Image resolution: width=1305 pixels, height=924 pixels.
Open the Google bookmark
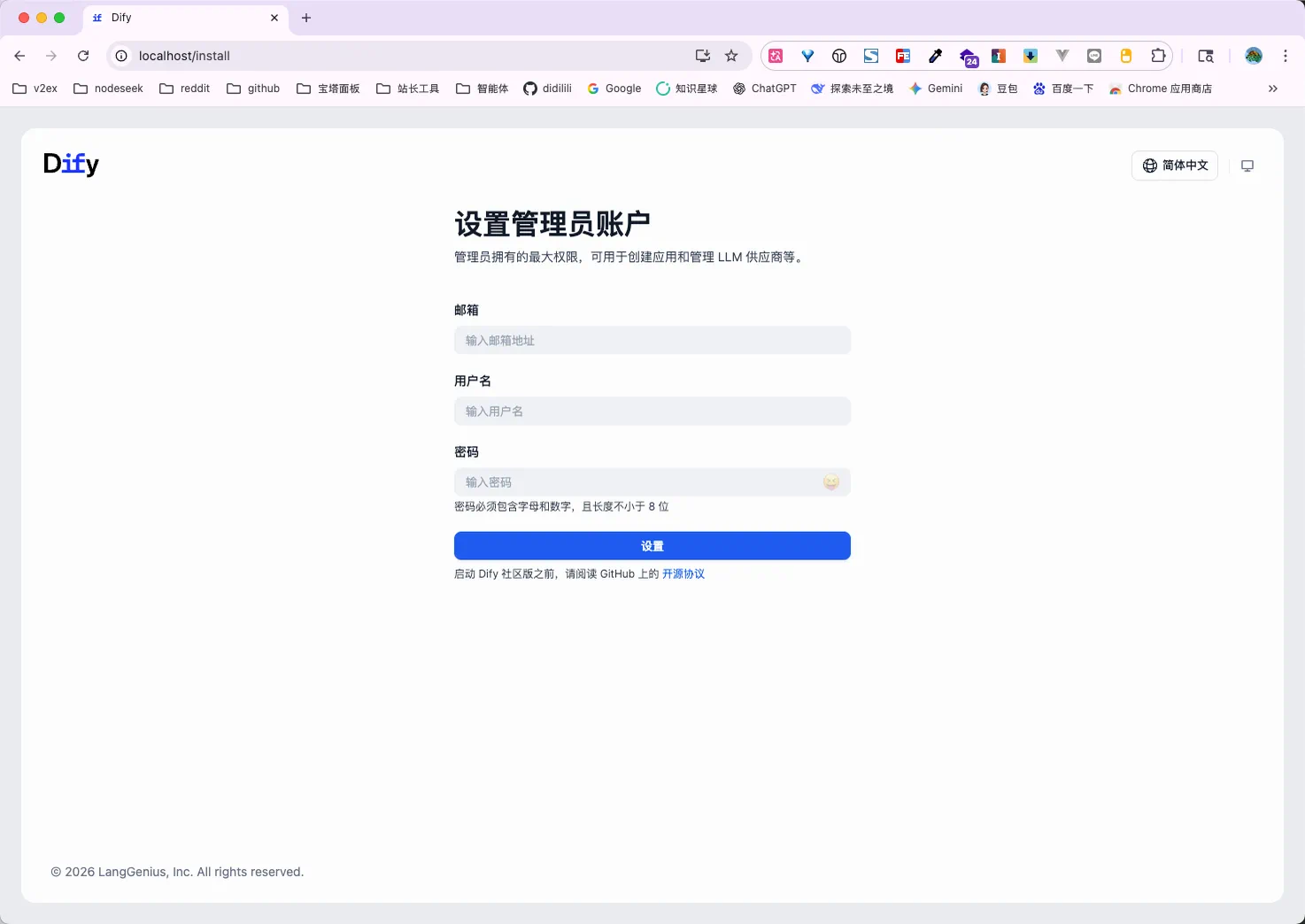click(614, 89)
